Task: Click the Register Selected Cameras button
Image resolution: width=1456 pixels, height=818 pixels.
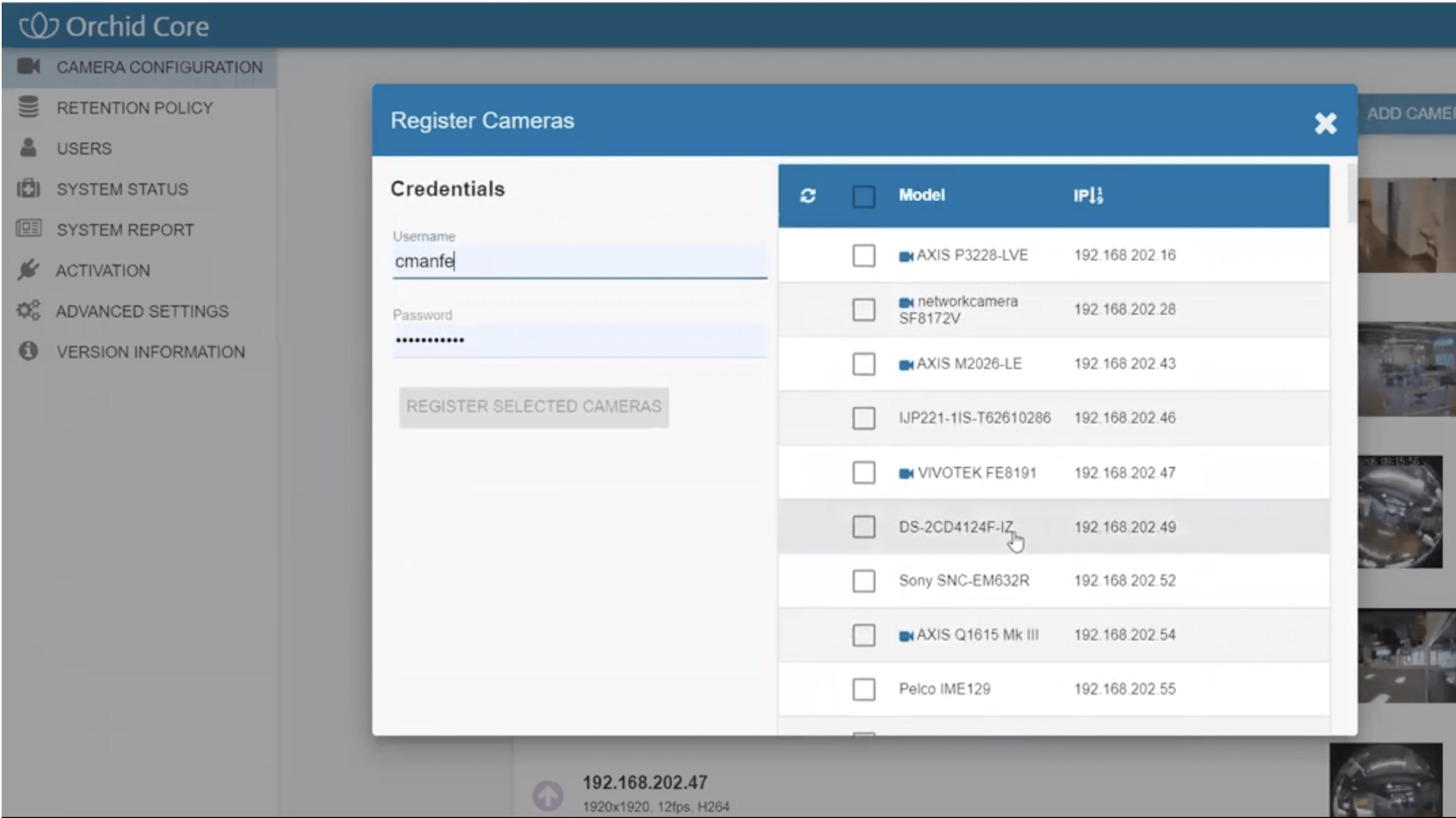Action: [x=534, y=406]
